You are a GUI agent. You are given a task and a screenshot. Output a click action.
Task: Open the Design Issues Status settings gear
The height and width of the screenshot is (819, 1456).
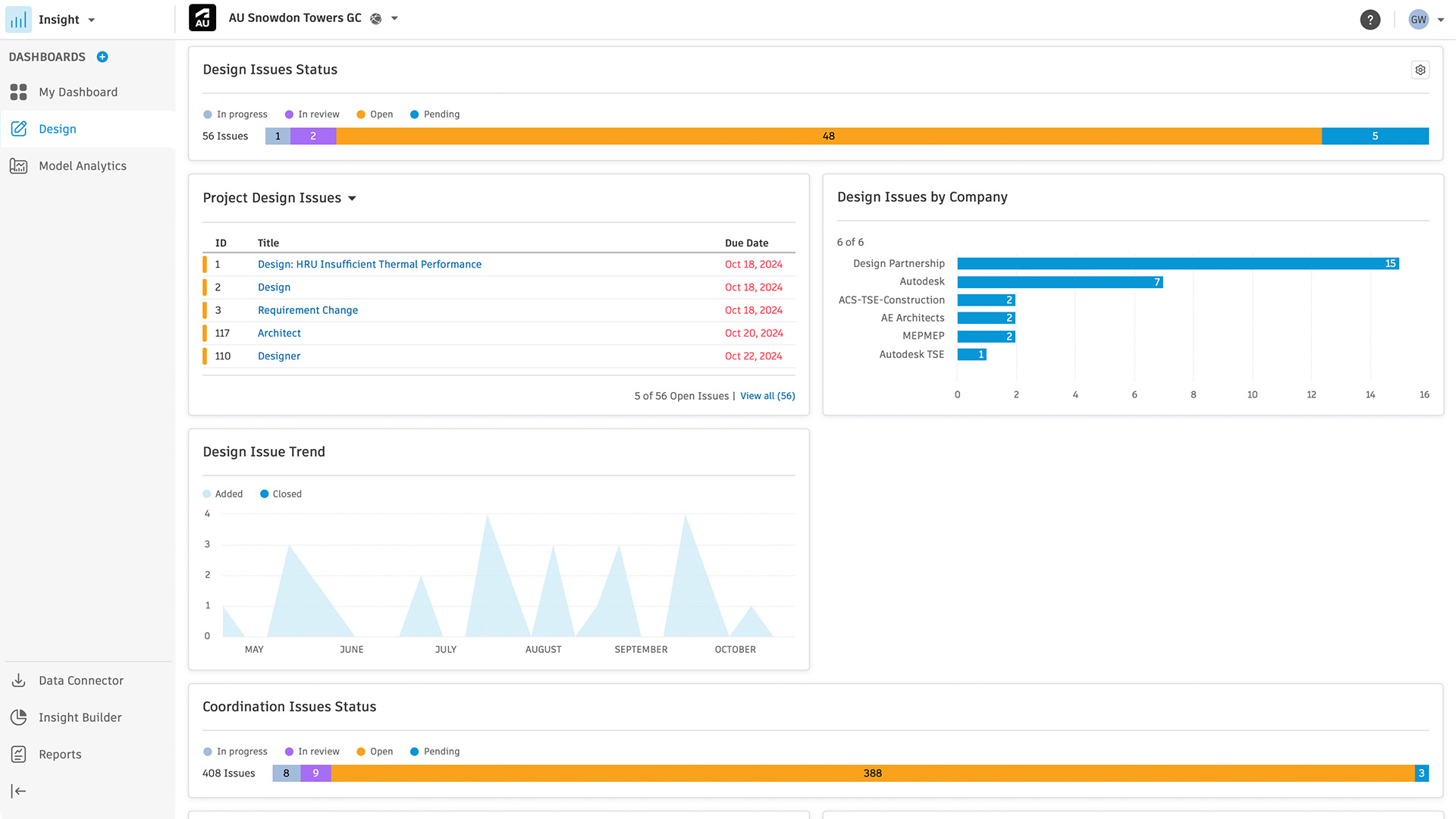coord(1420,70)
